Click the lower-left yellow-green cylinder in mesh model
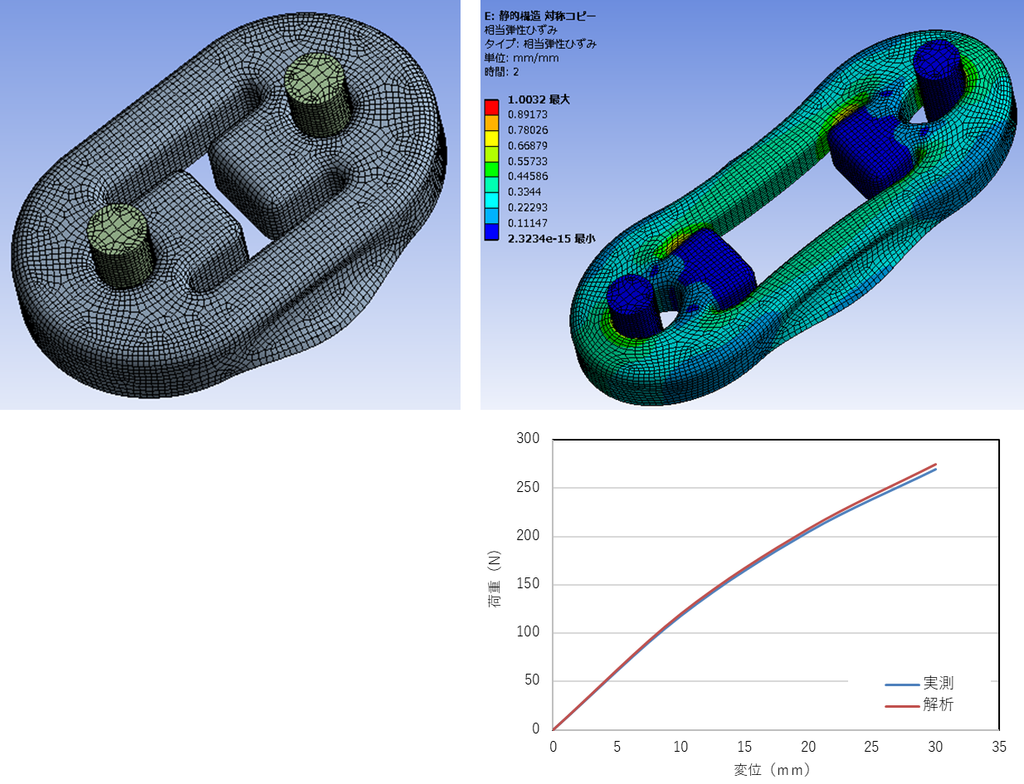 coord(121,245)
